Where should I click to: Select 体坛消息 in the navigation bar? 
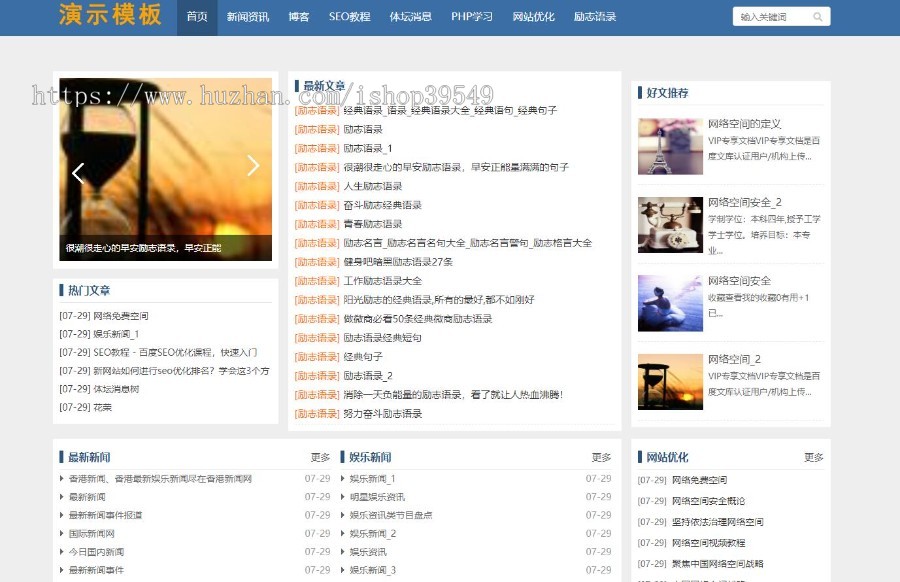[410, 17]
